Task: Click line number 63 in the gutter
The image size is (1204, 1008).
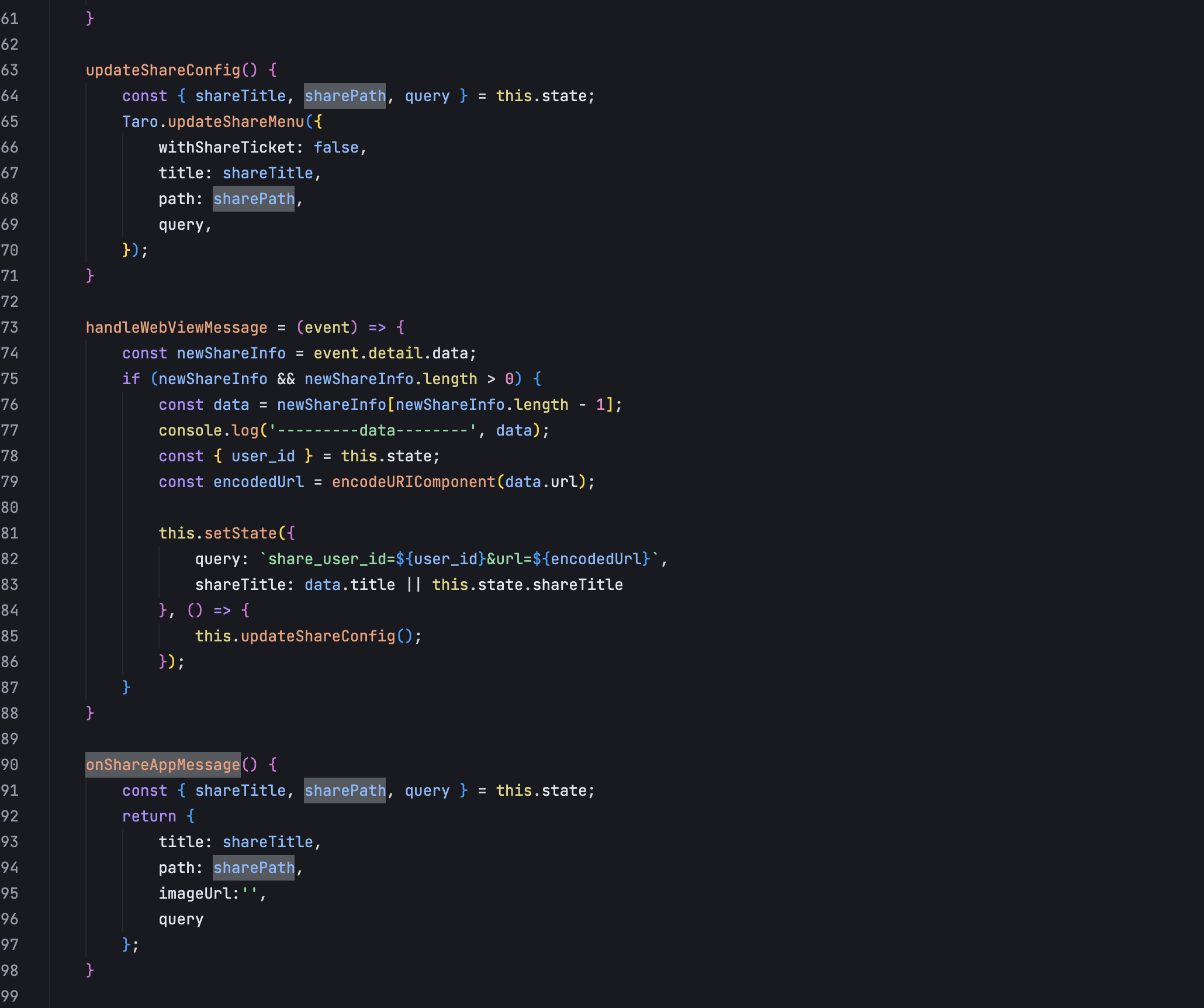Action: pyautogui.click(x=10, y=70)
